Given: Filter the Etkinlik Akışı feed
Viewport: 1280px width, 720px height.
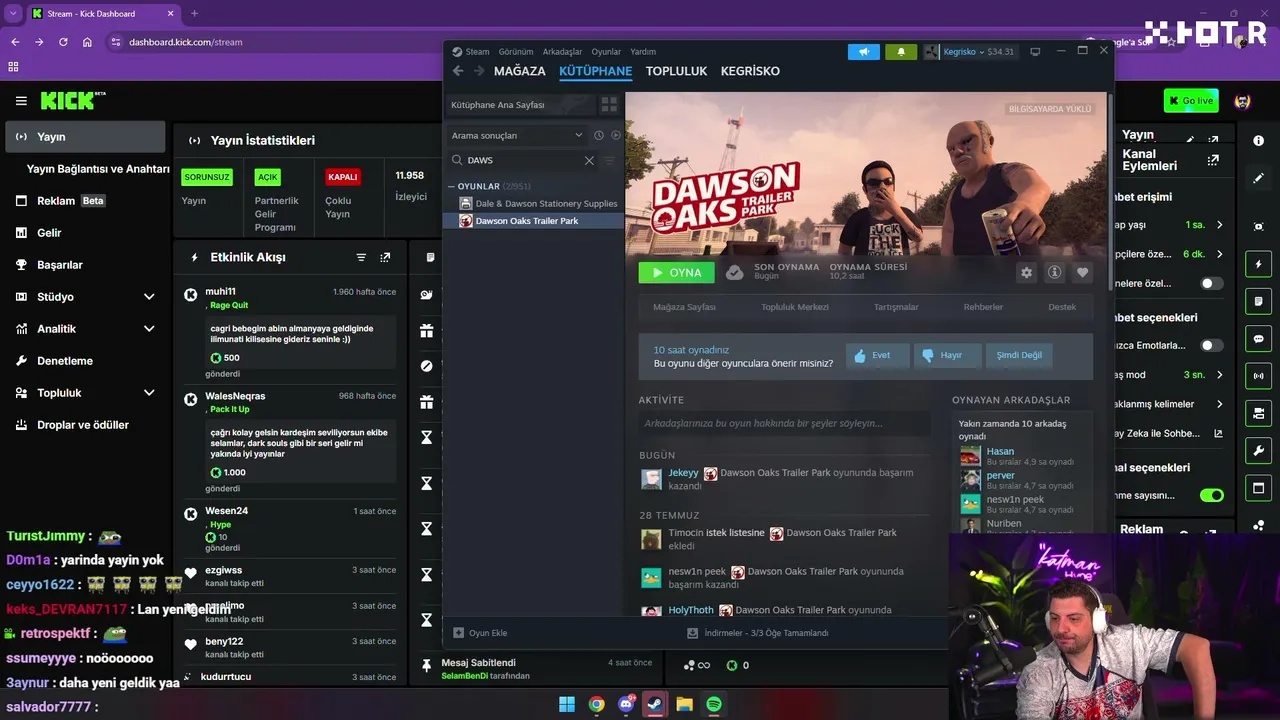Looking at the screenshot, I should (361, 257).
